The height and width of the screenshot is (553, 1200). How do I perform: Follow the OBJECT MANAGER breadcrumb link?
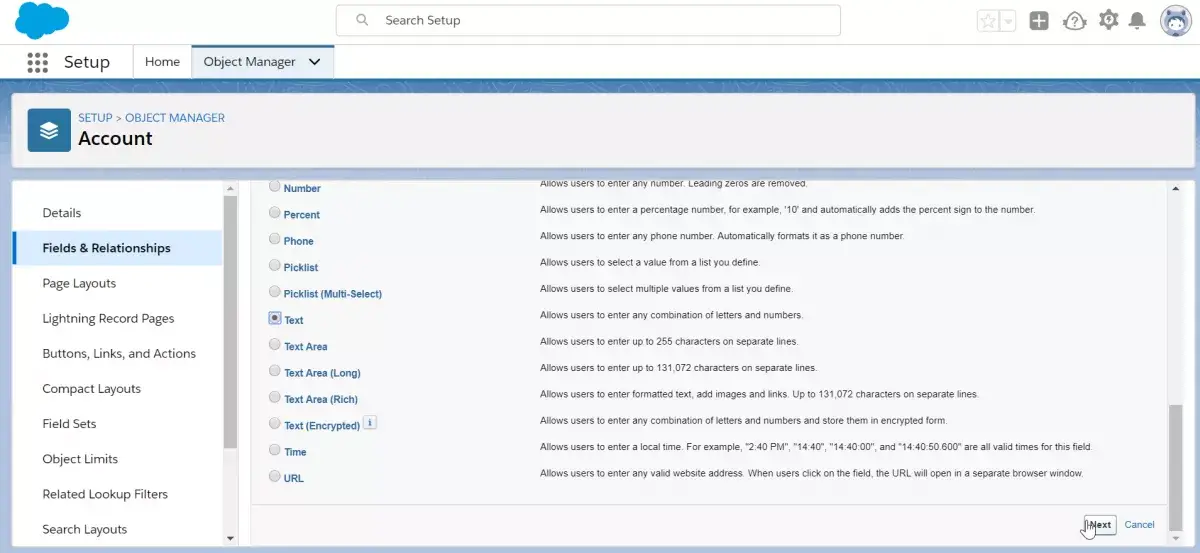[x=175, y=118]
